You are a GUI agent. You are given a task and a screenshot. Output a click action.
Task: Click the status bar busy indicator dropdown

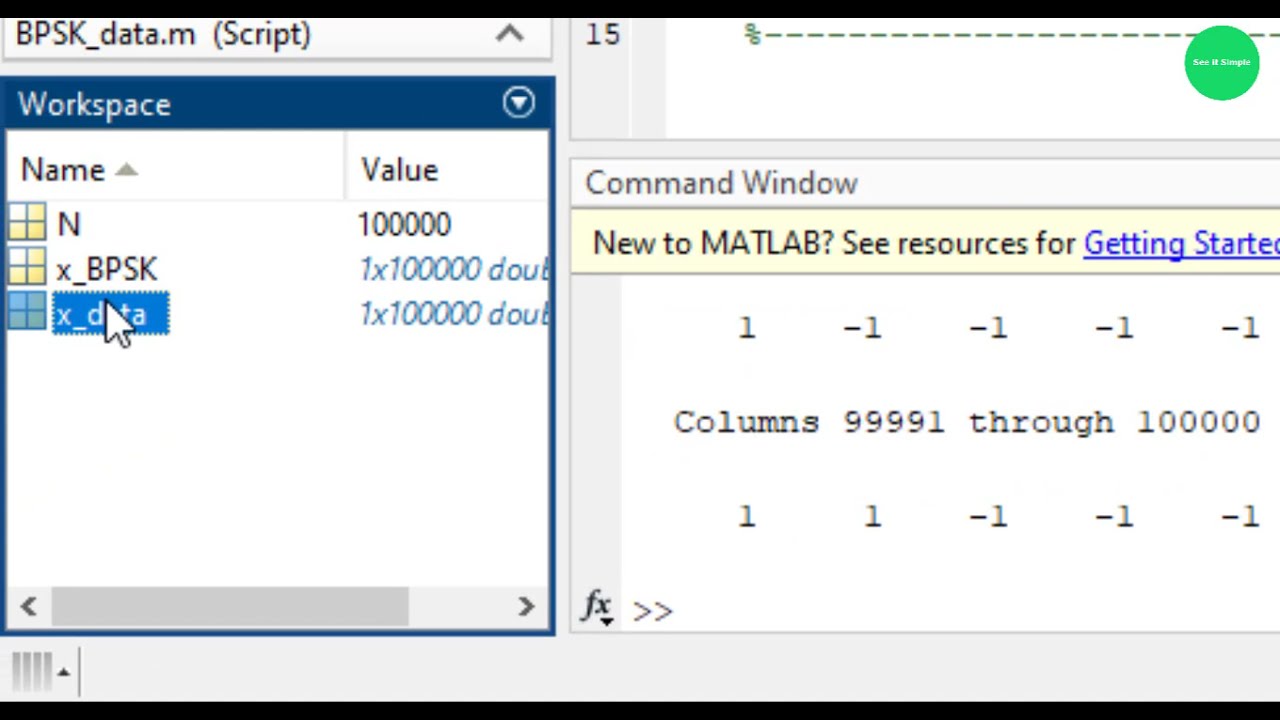click(x=63, y=672)
